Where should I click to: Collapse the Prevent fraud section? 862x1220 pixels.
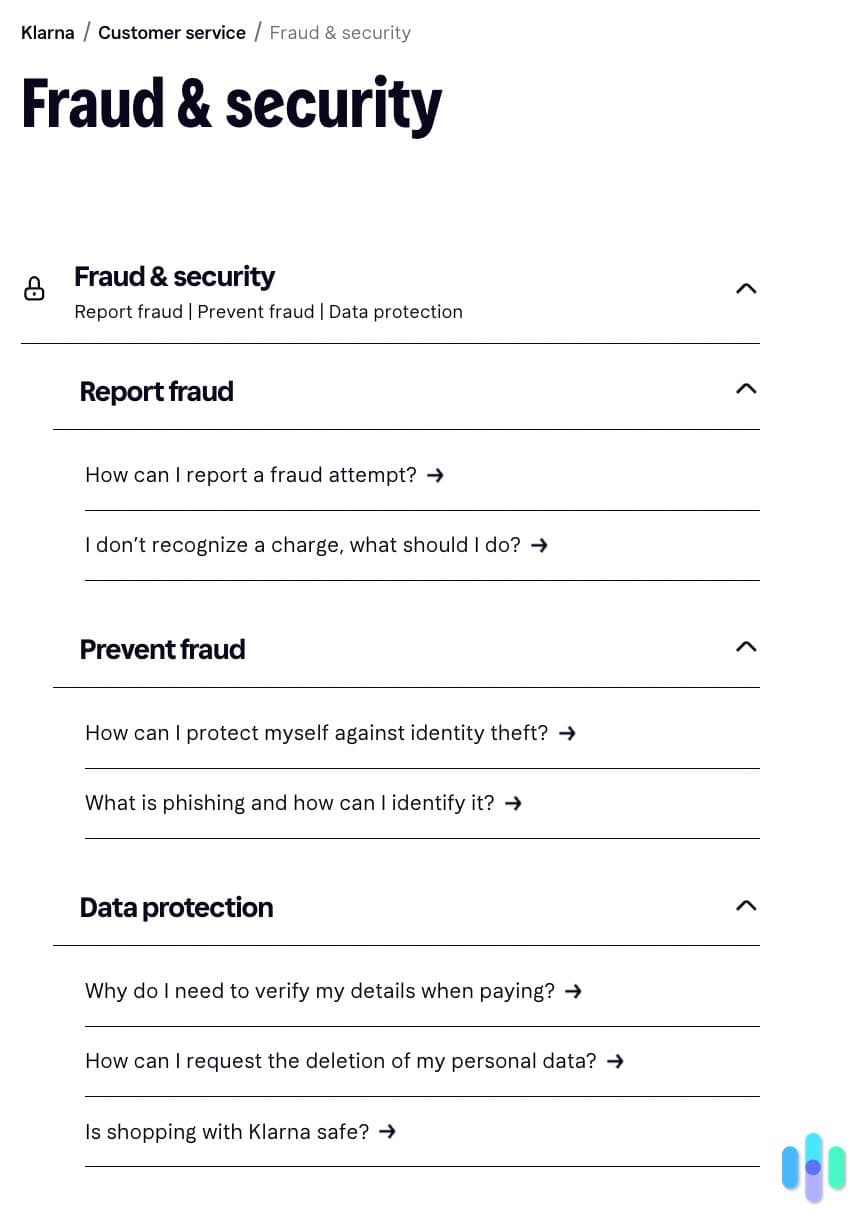[x=745, y=647]
